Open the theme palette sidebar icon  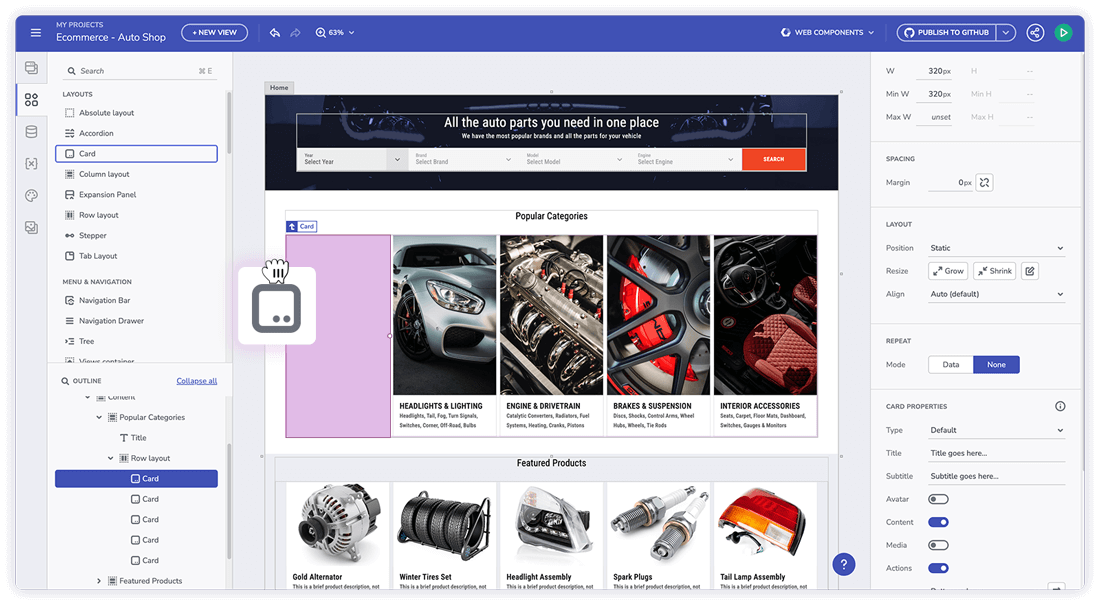tap(32, 196)
